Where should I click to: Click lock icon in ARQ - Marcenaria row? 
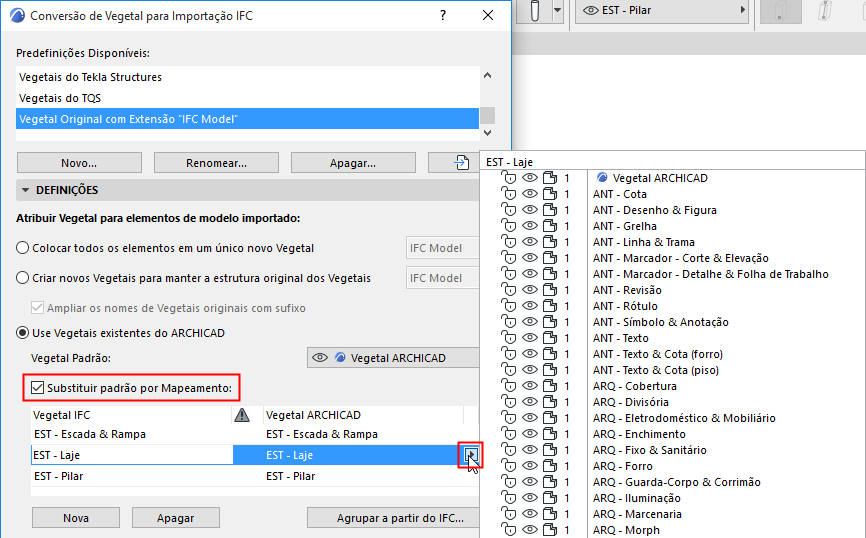(509, 514)
